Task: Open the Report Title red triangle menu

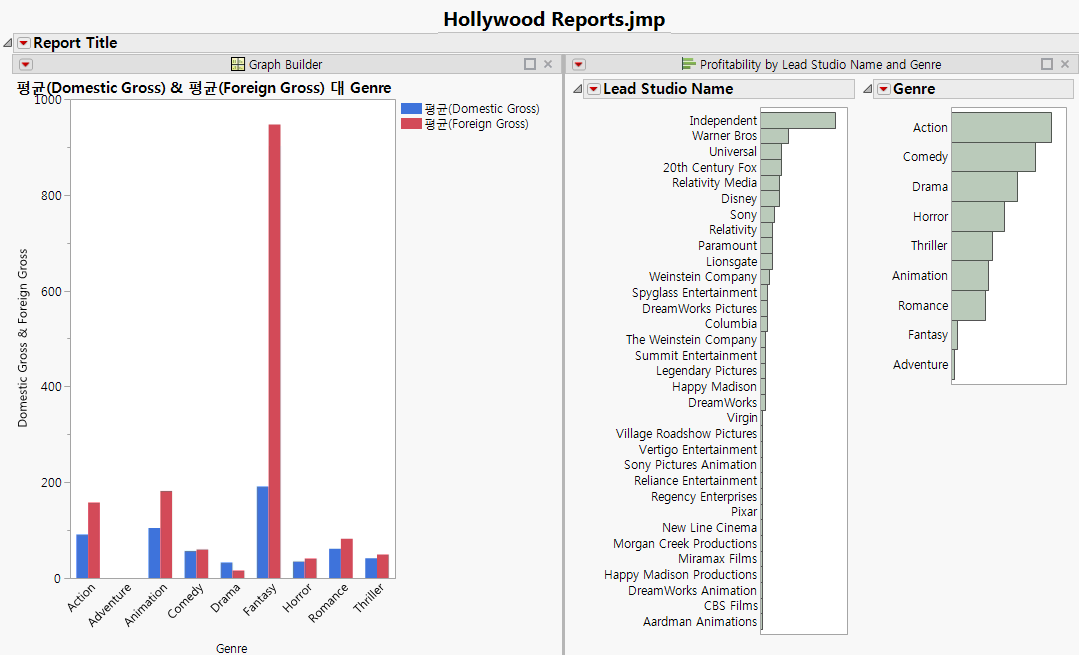Action: (x=24, y=43)
